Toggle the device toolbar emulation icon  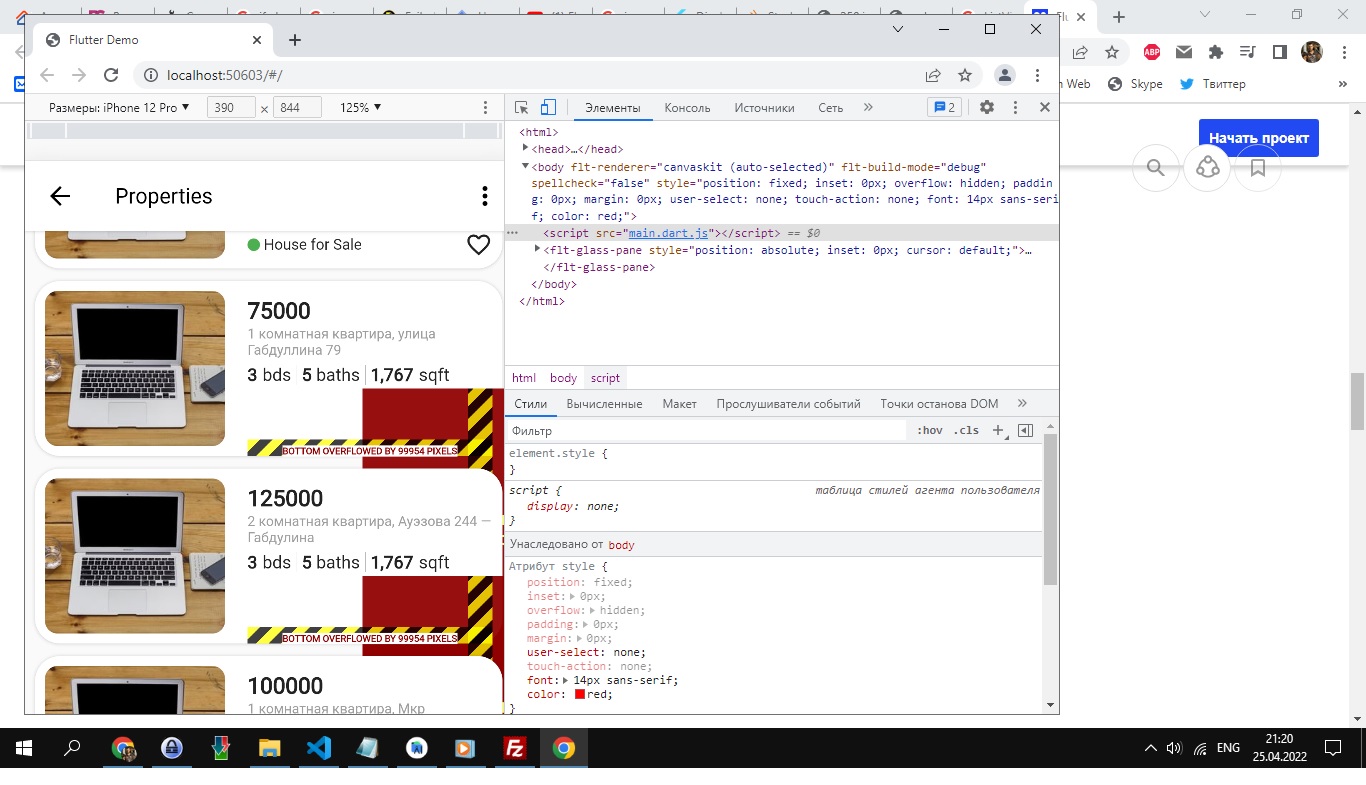click(548, 108)
